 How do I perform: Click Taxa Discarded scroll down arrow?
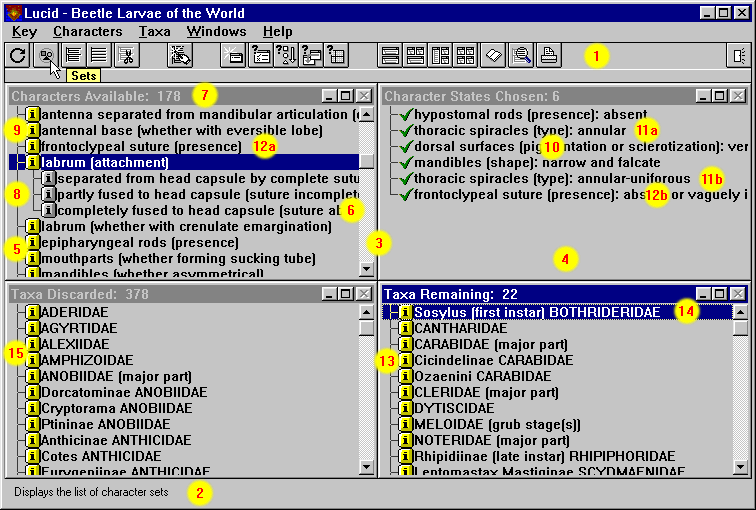[x=366, y=466]
